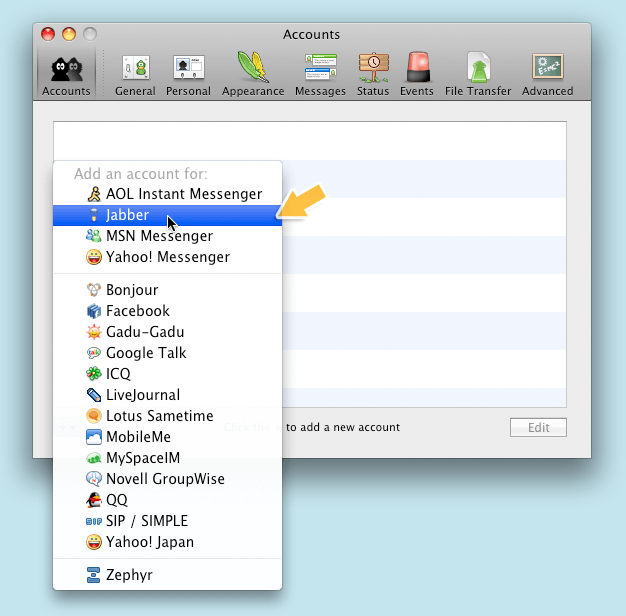Select the Status preferences signpost icon
Screen dimensions: 626x616
(373, 74)
